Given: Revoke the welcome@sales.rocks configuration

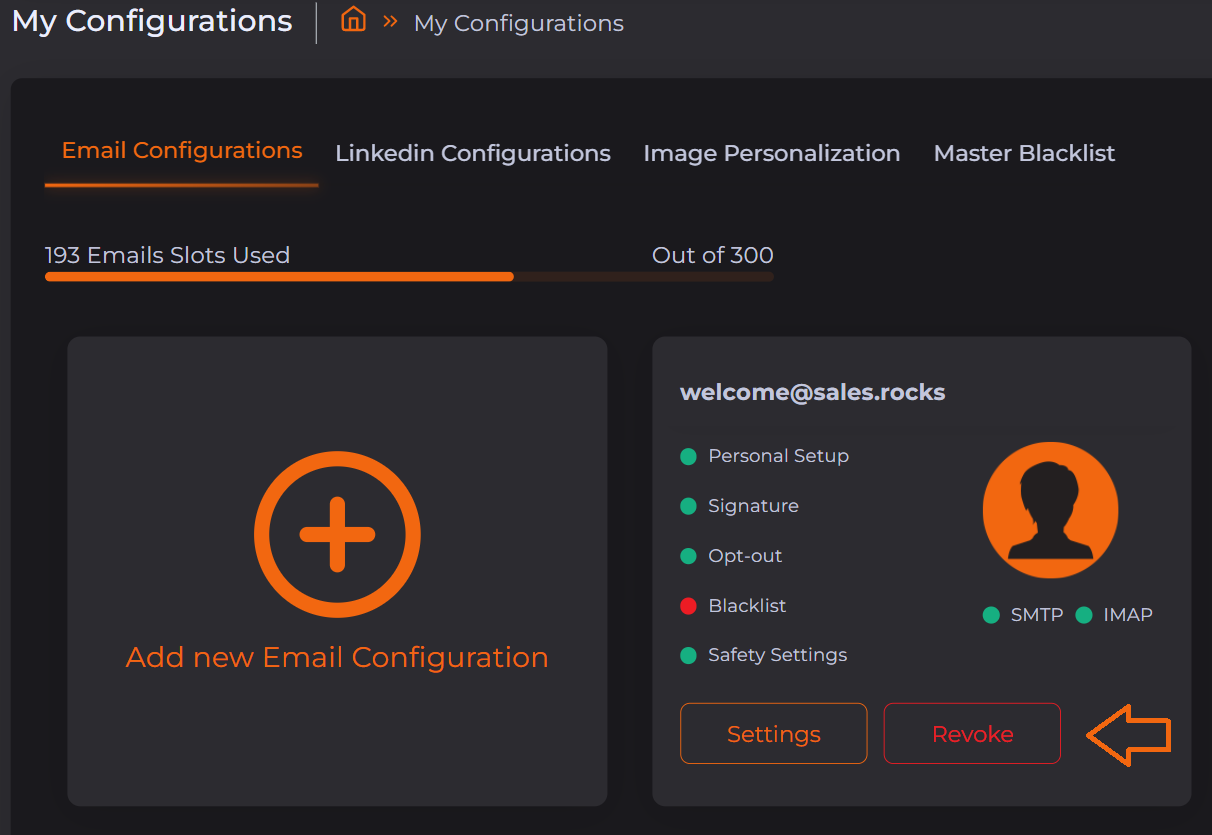Looking at the screenshot, I should point(972,734).
